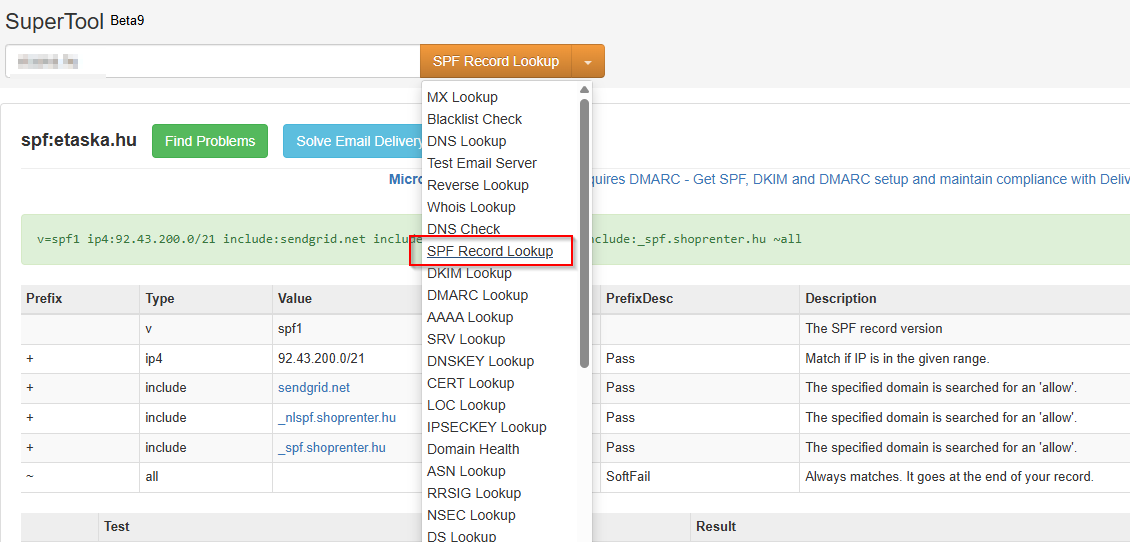Viewport: 1130px width, 542px height.
Task: Choose LOC Lookup entry
Action: coord(466,405)
